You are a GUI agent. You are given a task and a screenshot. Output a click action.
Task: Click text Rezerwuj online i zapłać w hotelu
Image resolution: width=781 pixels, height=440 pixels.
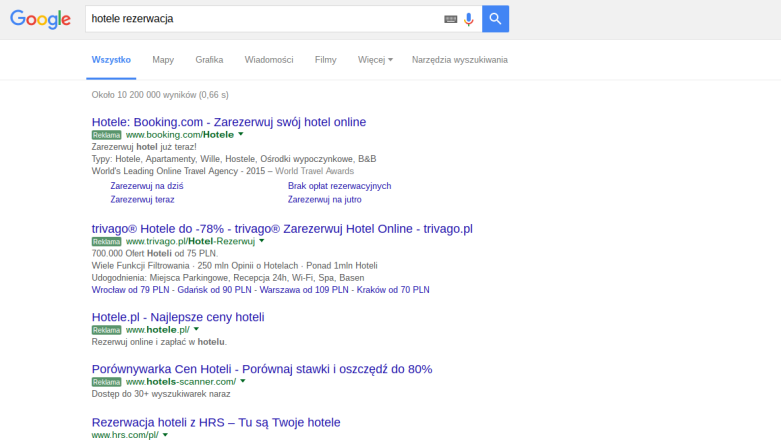pos(159,342)
